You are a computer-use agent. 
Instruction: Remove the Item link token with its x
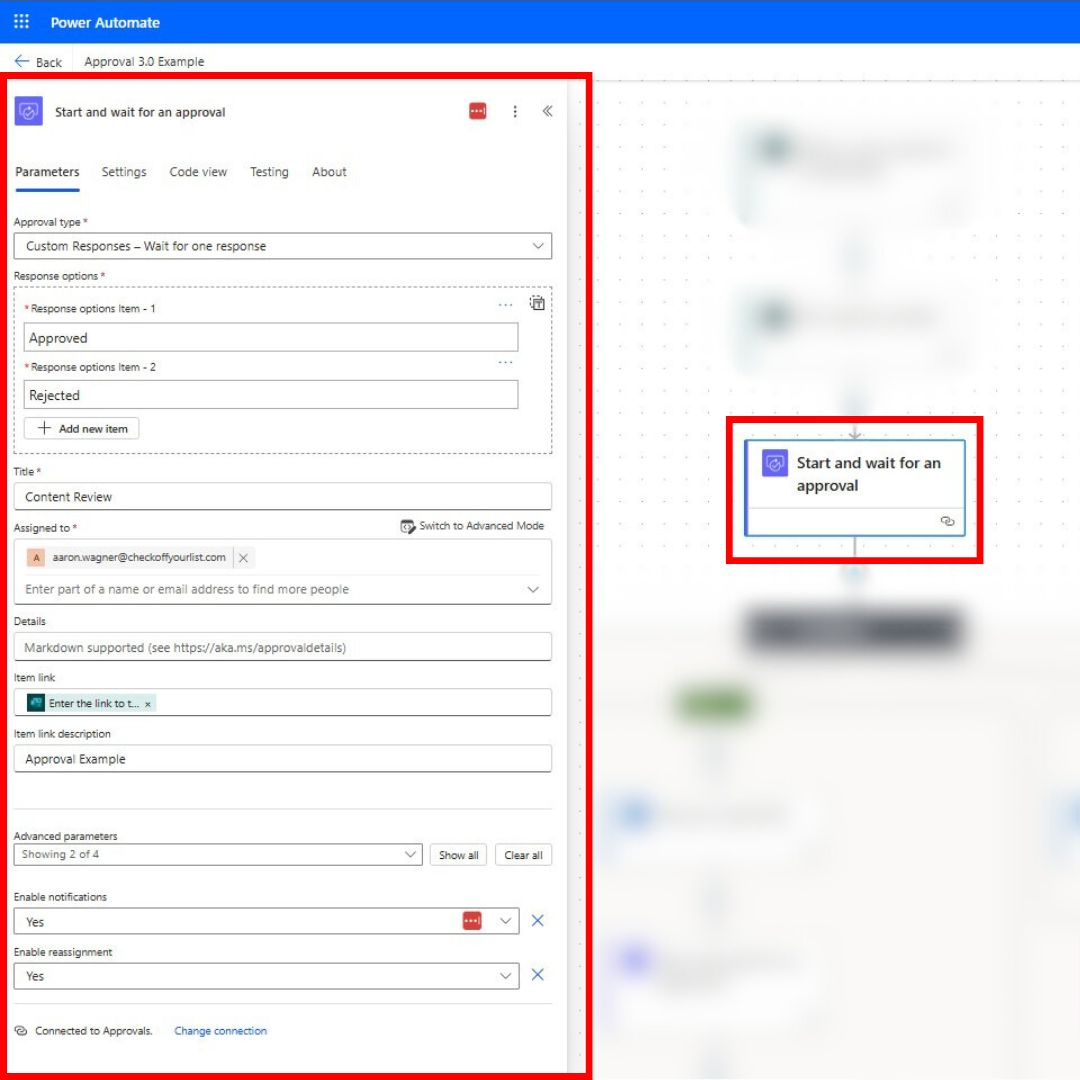[148, 704]
